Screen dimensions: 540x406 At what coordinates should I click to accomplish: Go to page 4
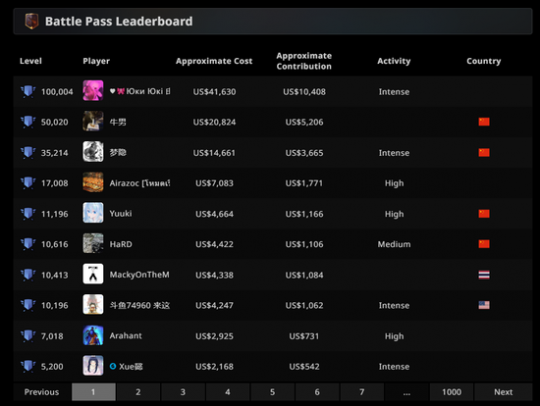click(x=228, y=392)
